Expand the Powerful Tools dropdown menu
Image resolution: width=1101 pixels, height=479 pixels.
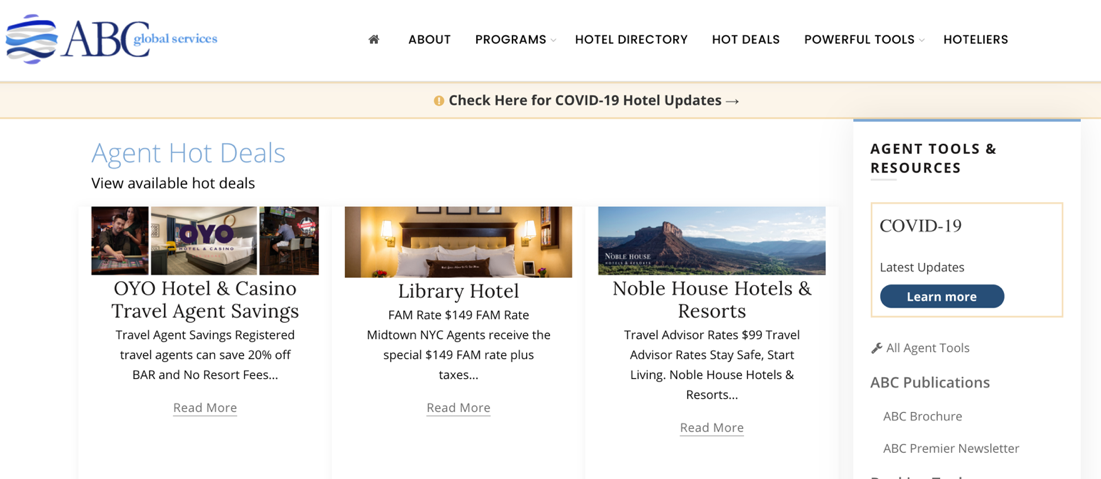(864, 40)
